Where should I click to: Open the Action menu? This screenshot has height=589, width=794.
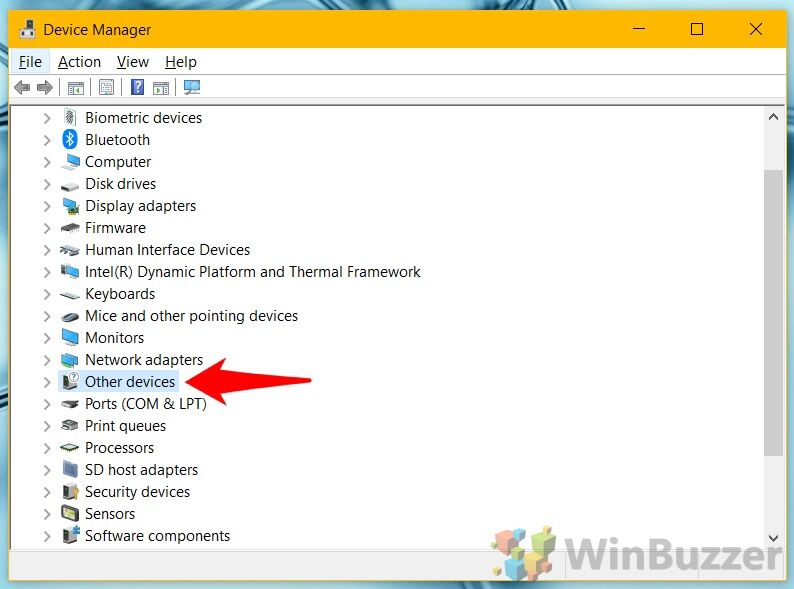click(80, 62)
